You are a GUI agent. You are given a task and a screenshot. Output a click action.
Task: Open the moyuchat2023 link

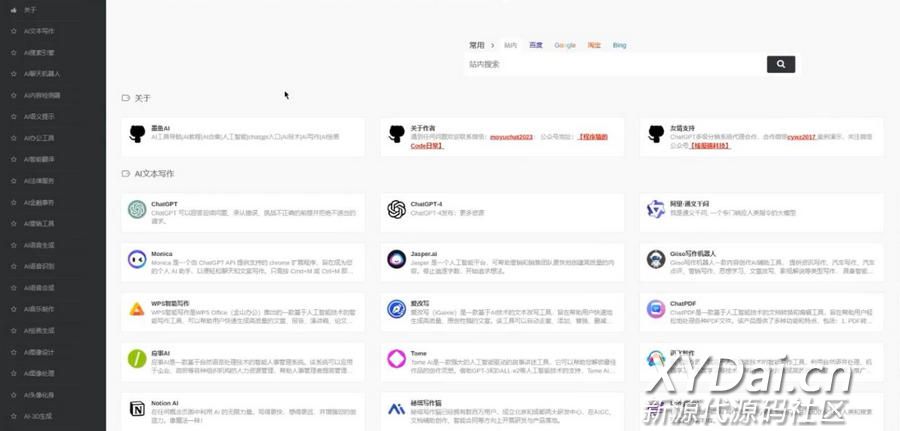511,137
